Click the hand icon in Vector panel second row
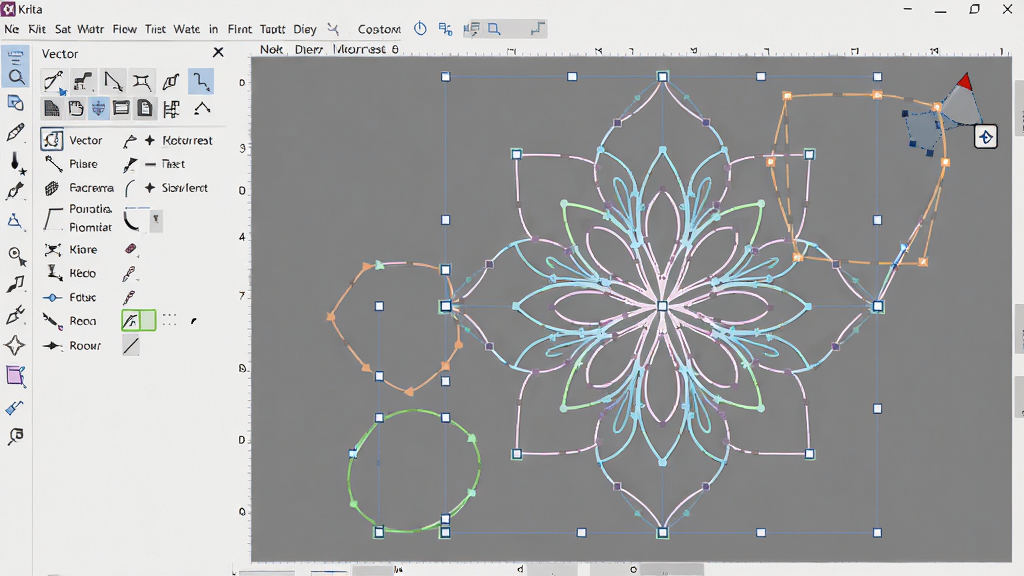This screenshot has width=1024, height=576. click(76, 108)
